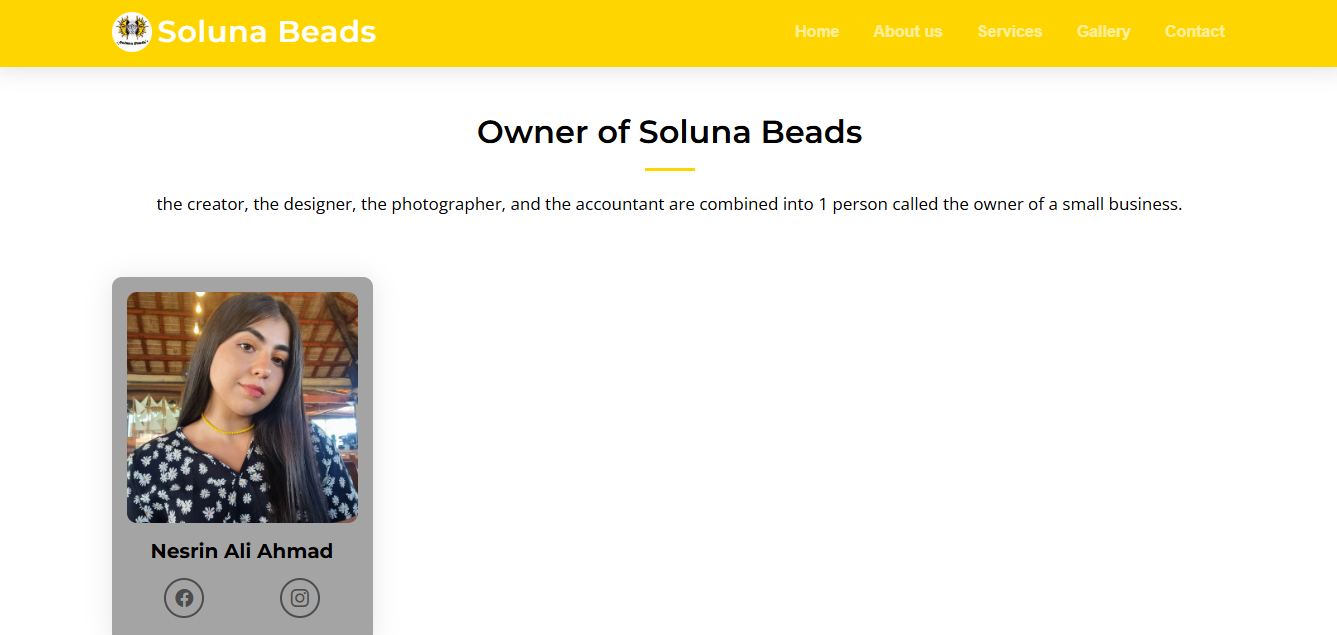Go to the Home page
The image size is (1337, 635).
coord(816,32)
